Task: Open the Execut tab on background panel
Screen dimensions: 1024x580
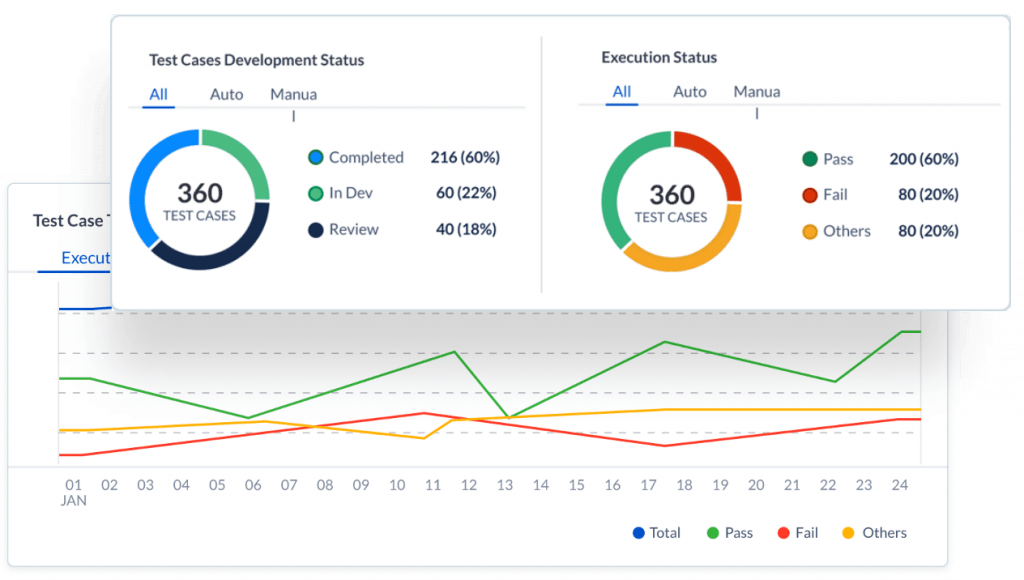Action: [x=84, y=257]
